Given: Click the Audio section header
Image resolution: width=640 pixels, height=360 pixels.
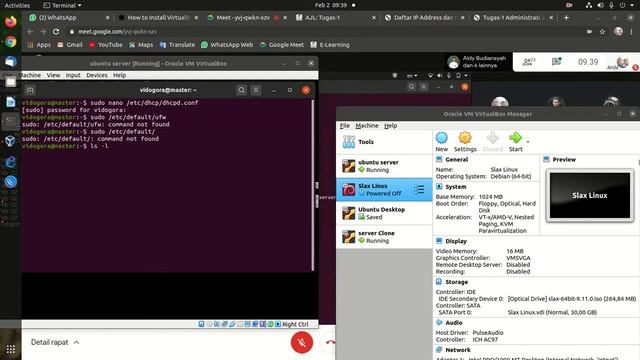Looking at the screenshot, I should point(453,323).
